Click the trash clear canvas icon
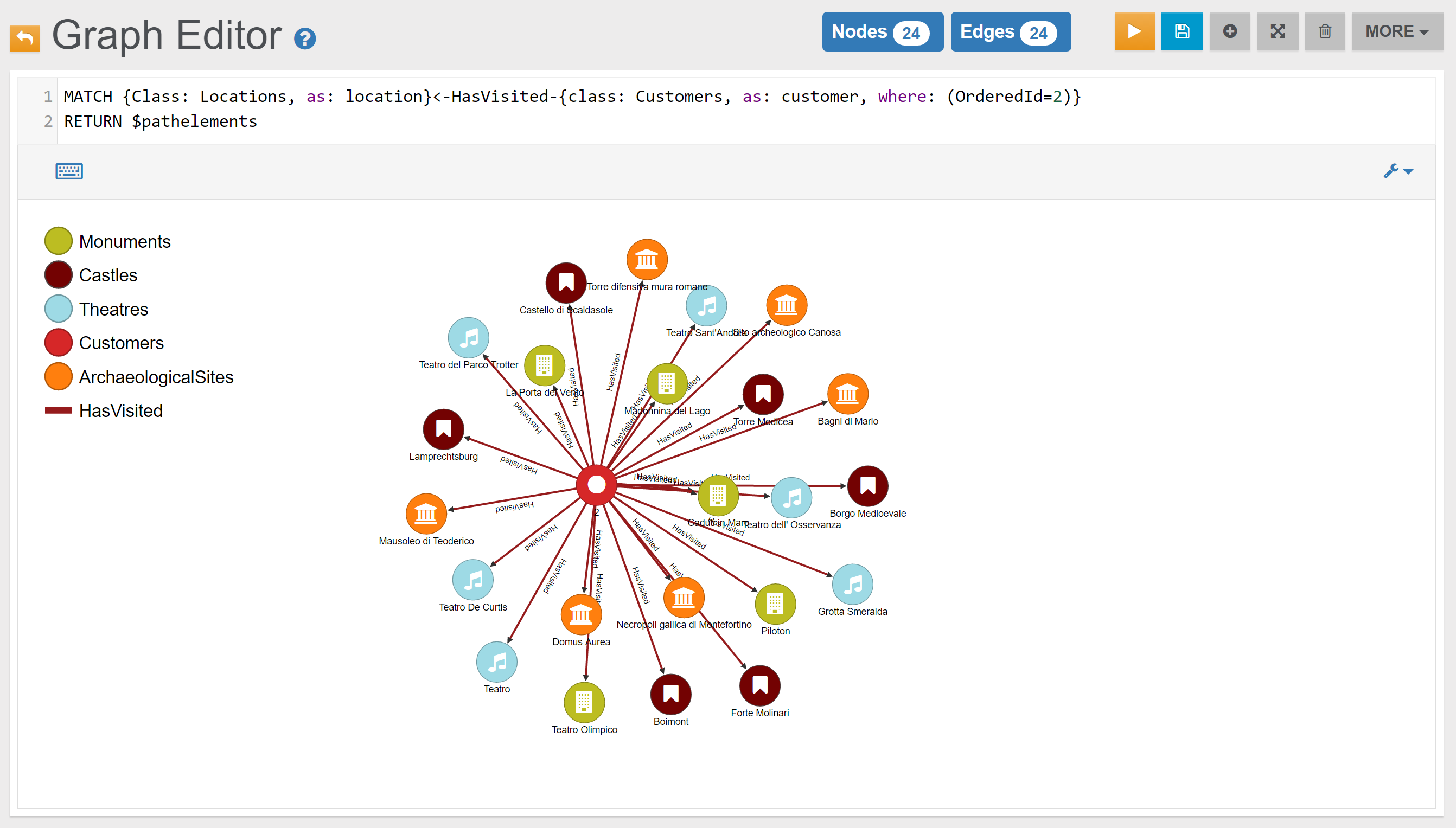The width and height of the screenshot is (1456, 828). point(1325,31)
